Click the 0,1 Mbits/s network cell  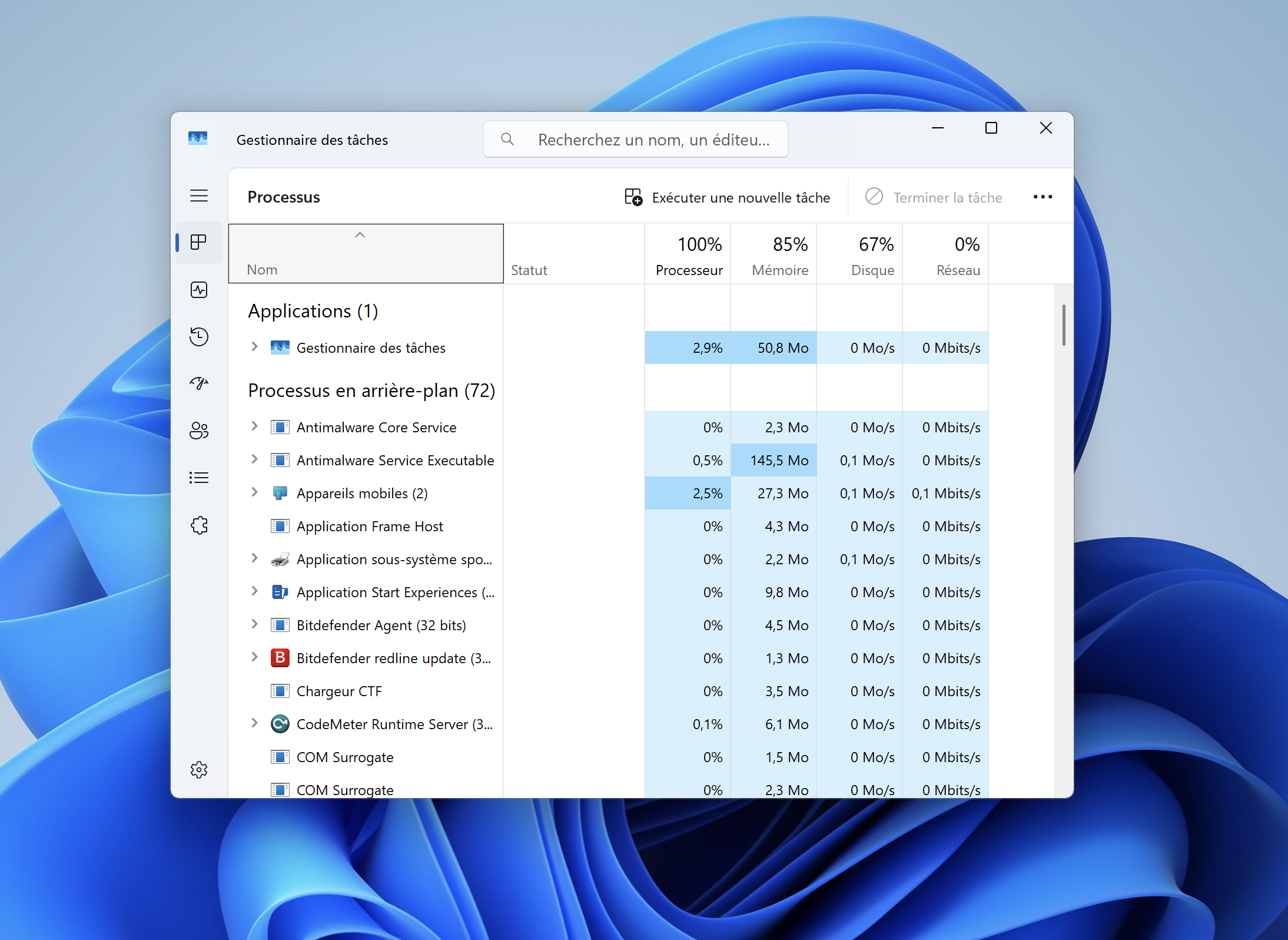pos(945,493)
